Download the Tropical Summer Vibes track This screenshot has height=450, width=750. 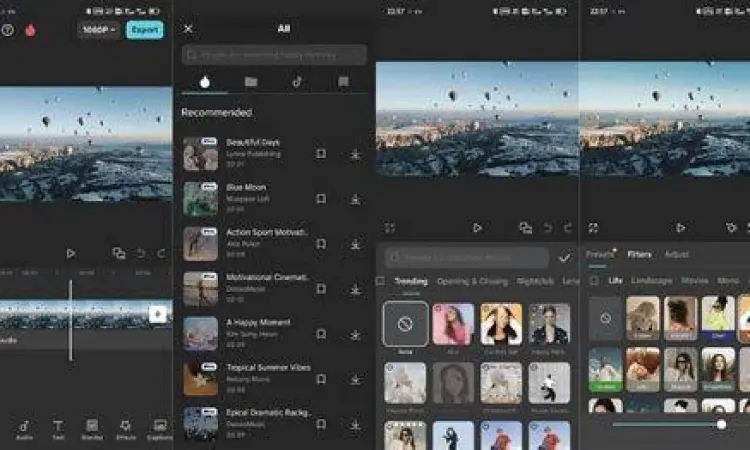[355, 380]
